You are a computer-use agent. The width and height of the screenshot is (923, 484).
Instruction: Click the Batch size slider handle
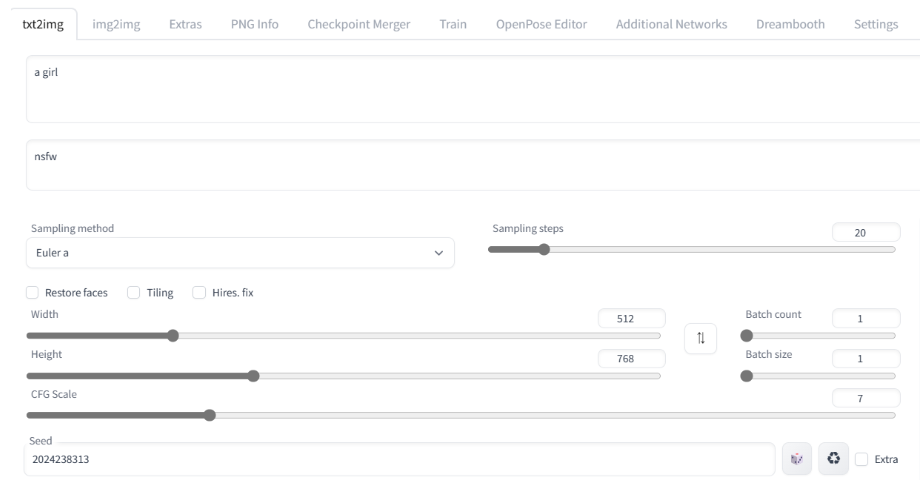746,376
